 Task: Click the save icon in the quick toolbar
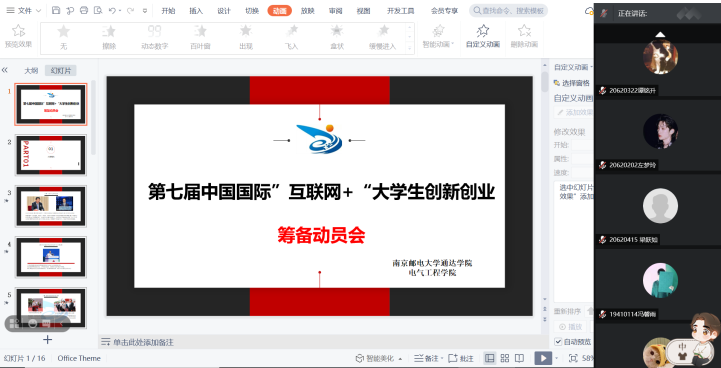point(56,11)
